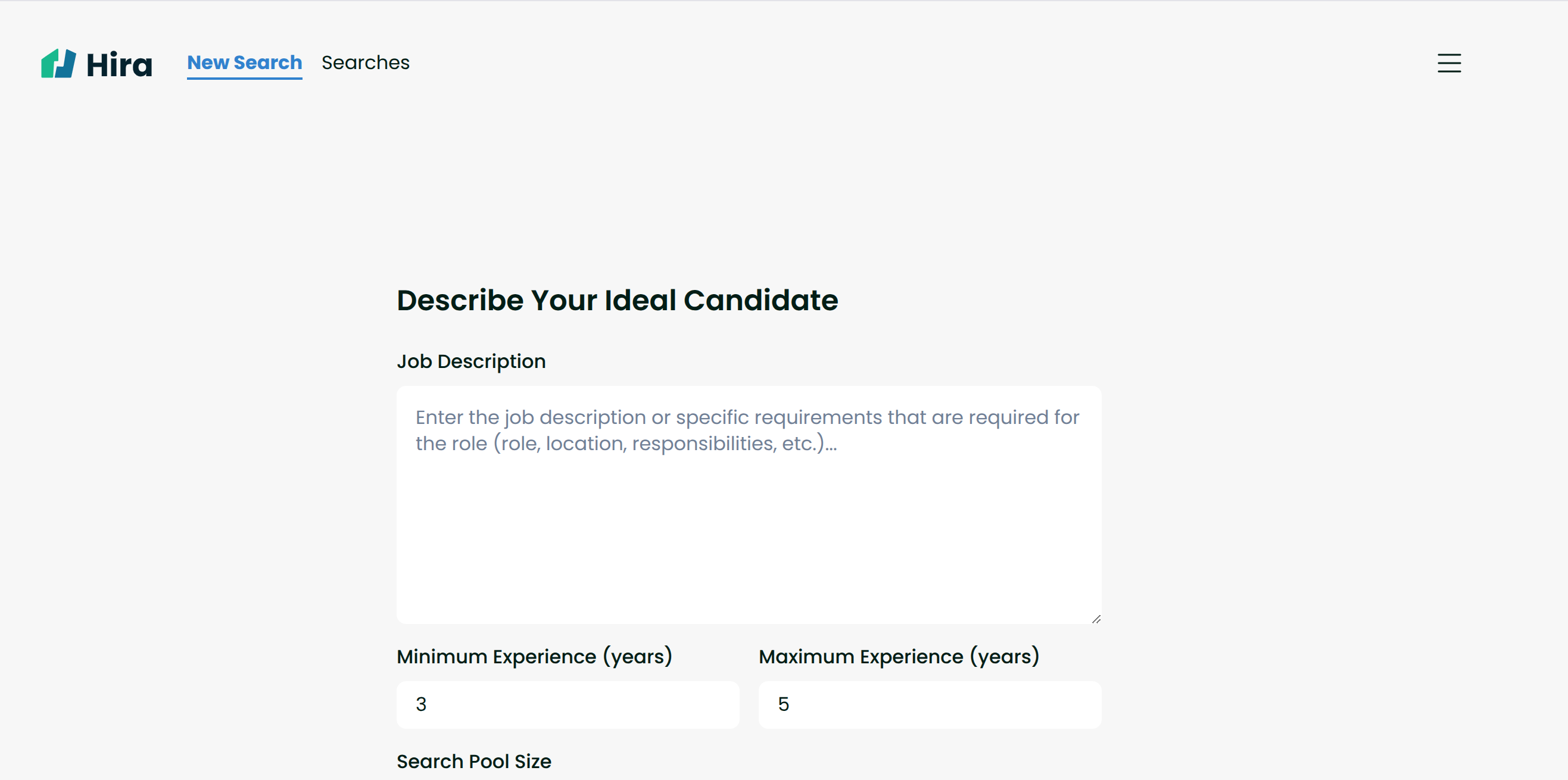Click the Minimum Experience (years) label
The width and height of the screenshot is (1568, 780).
[534, 657]
